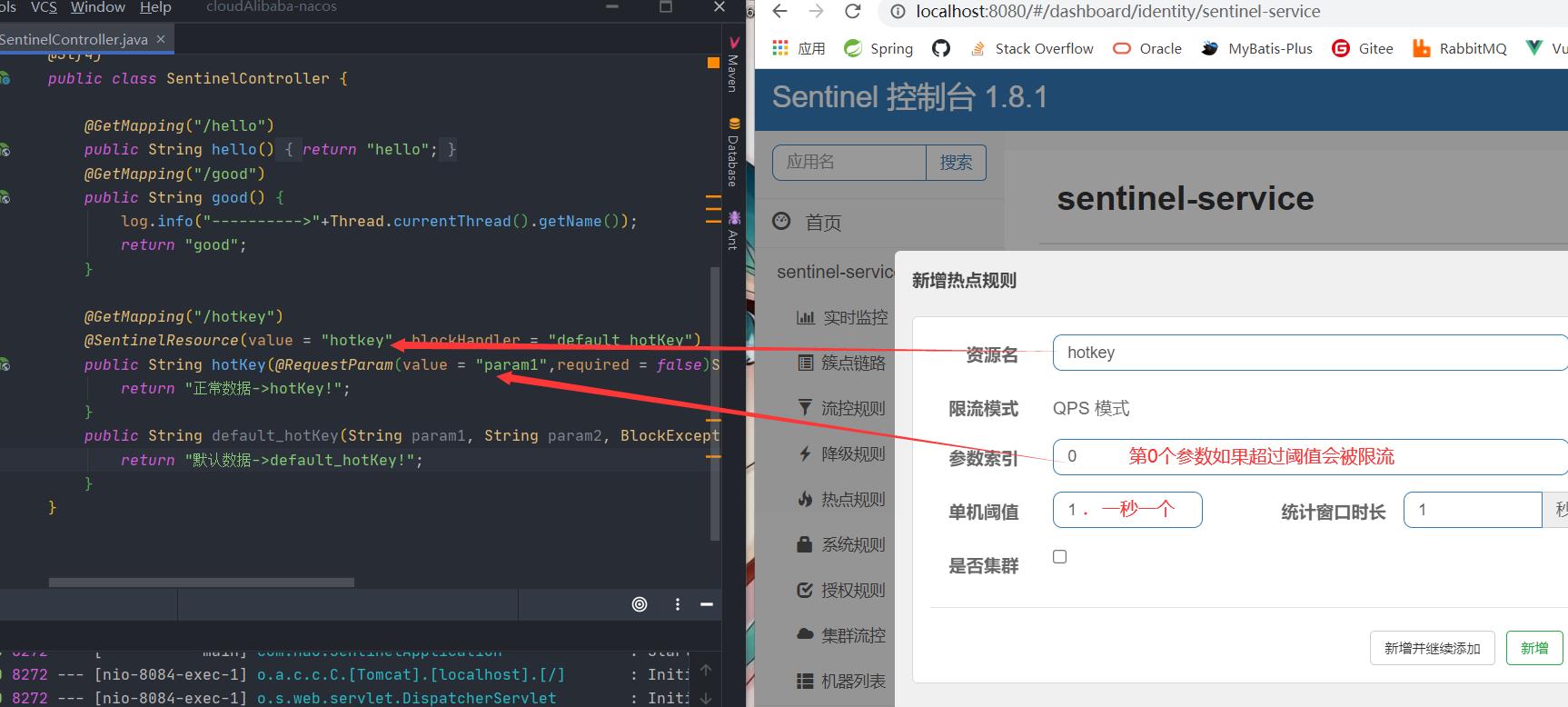Go forward in the browser
Viewport: 1568px width, 707px height.
coord(816,11)
